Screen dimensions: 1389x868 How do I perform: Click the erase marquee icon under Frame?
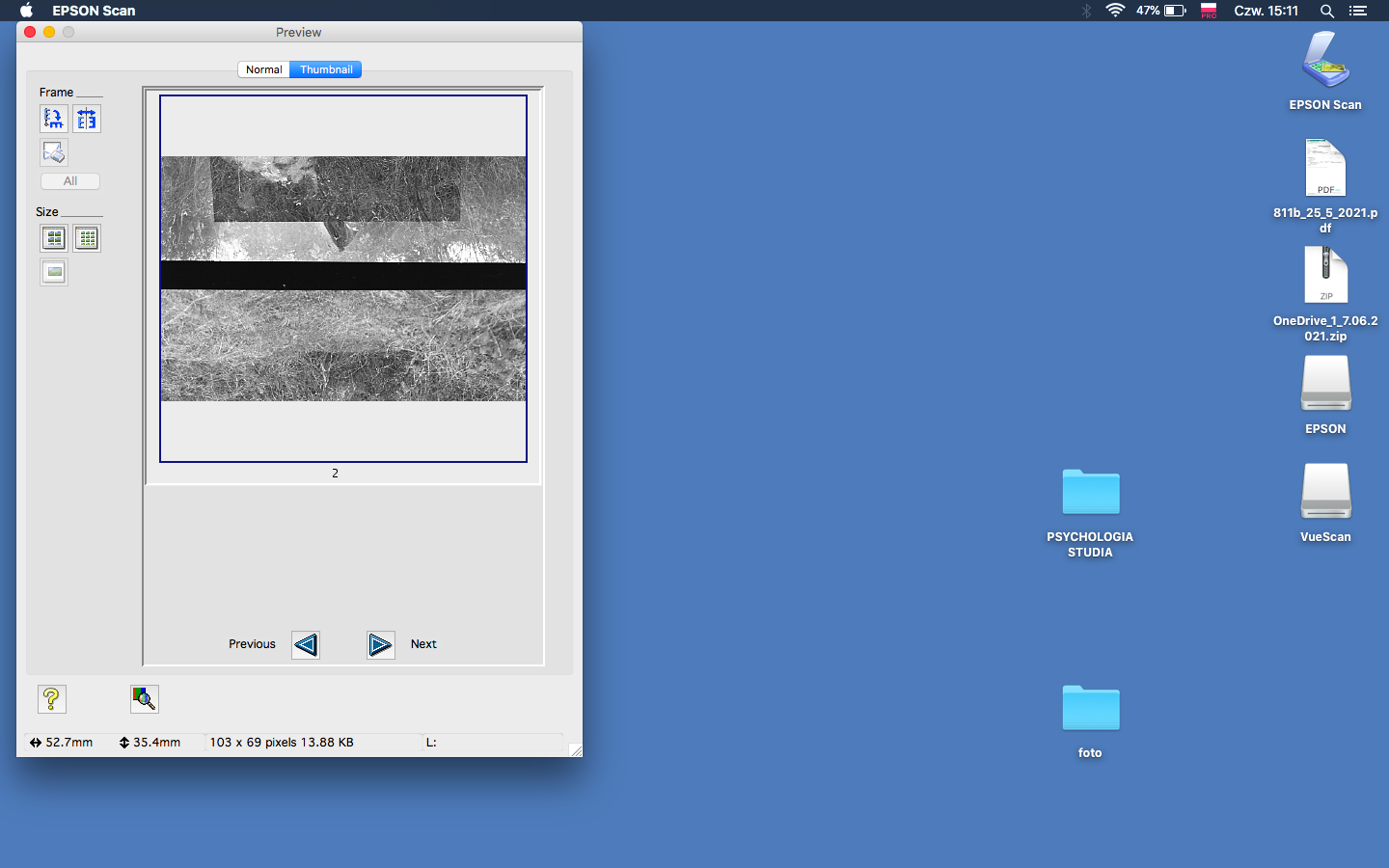pyautogui.click(x=54, y=152)
